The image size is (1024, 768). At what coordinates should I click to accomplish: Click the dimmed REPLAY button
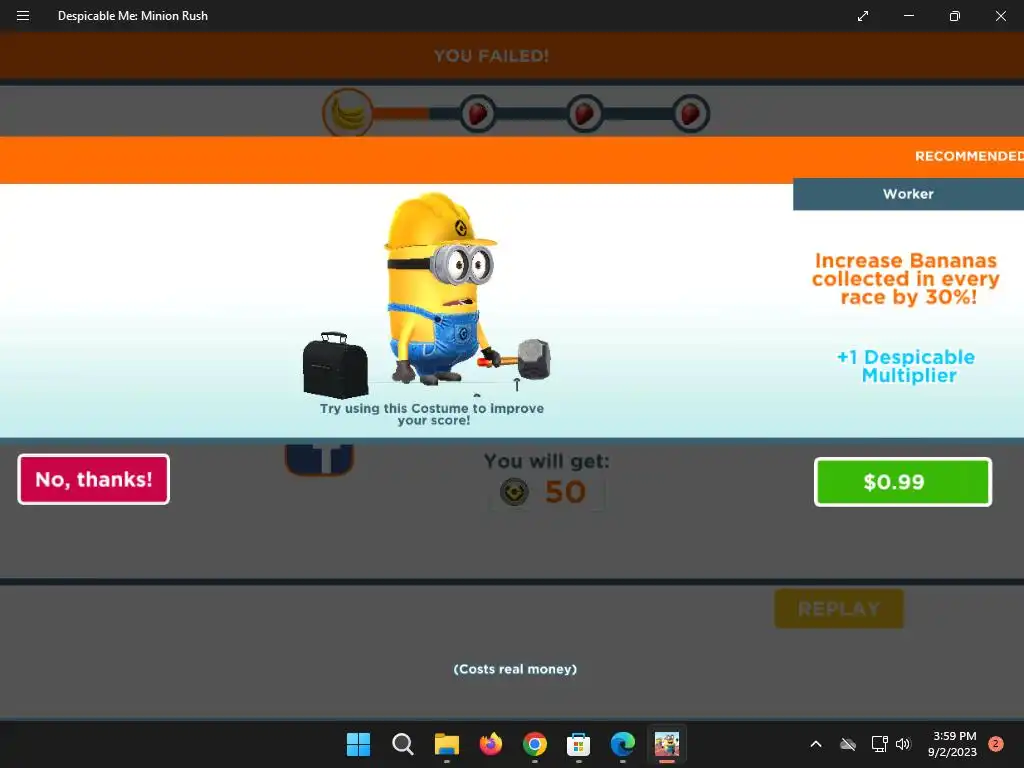839,609
